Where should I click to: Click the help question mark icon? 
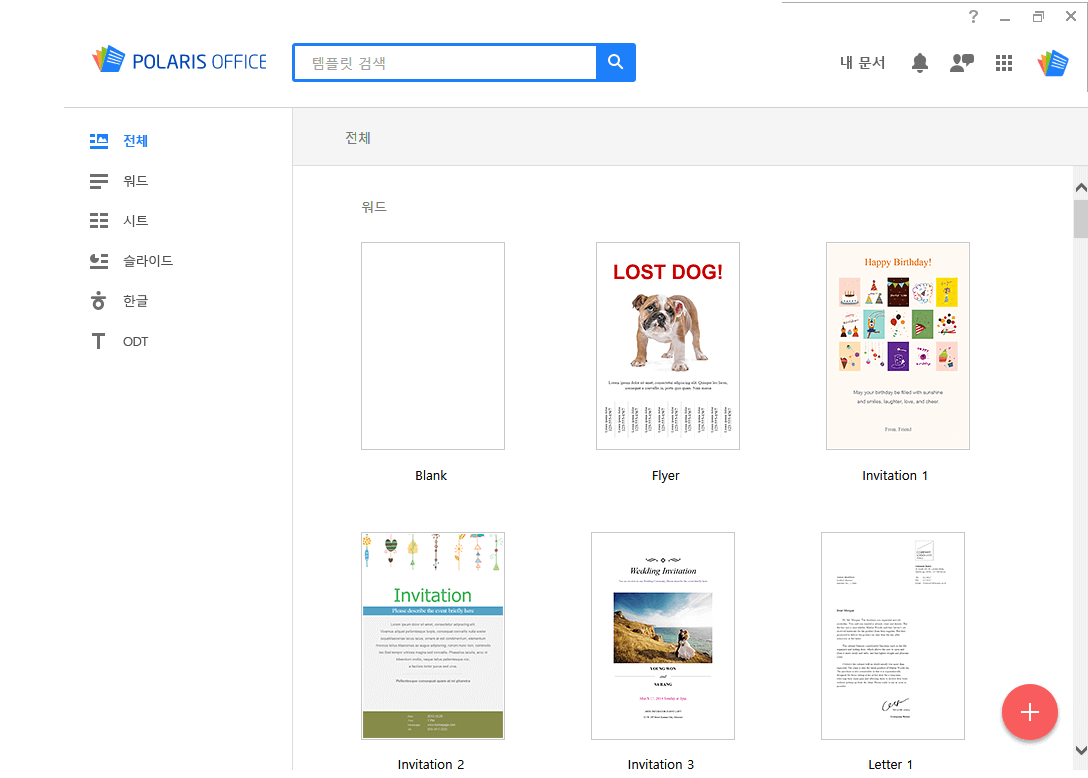973,17
